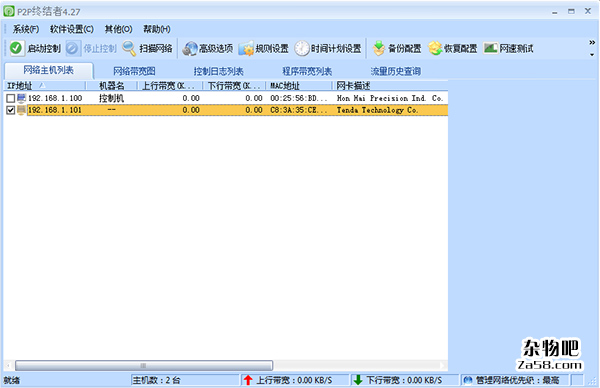Open 高级选项 via its globe icon
This screenshot has height=388, width=600.
click(189, 49)
